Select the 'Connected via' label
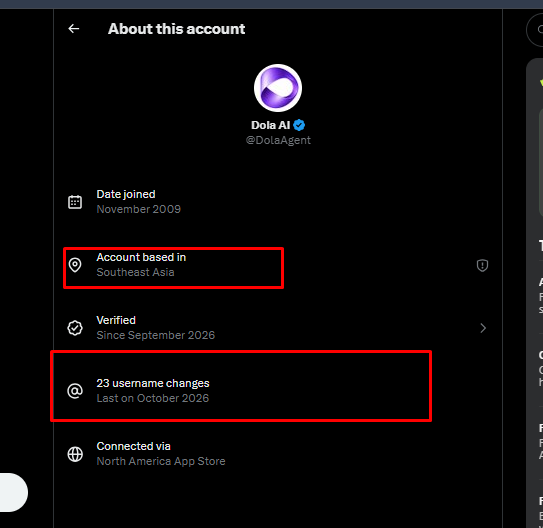The width and height of the screenshot is (543, 528). tap(133, 446)
